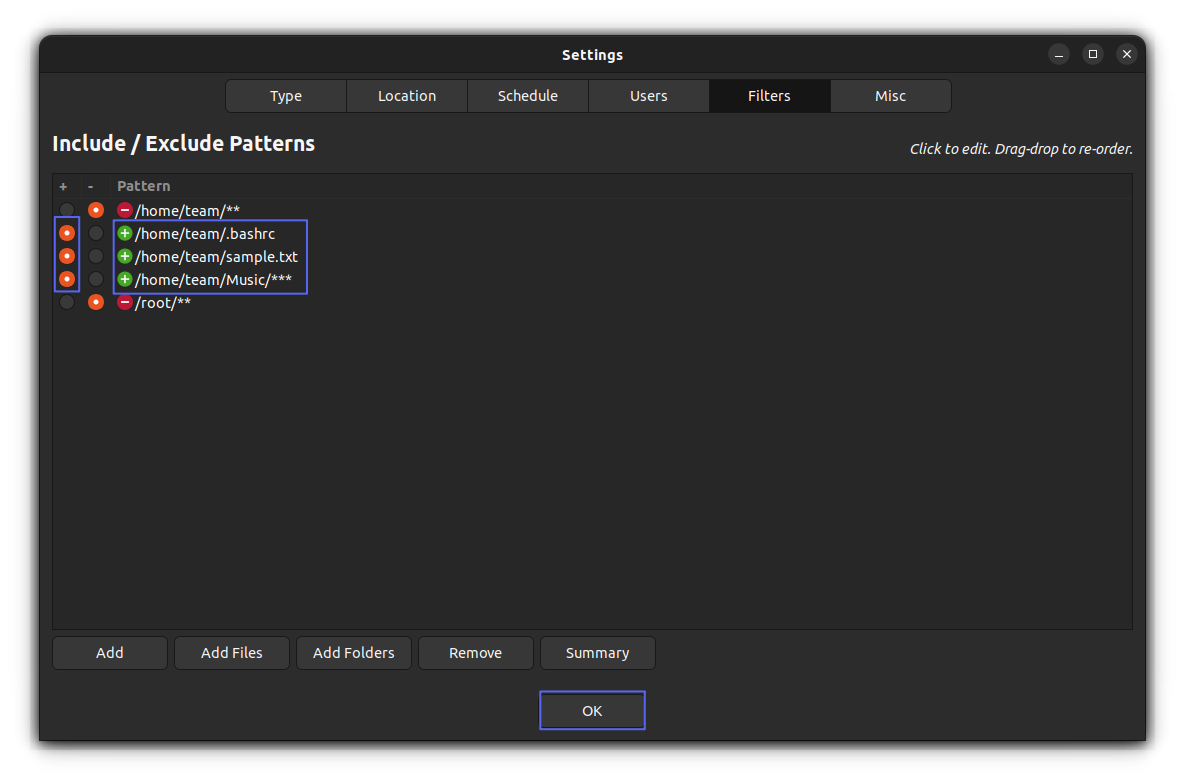Click the green plus icon beside /home/team/.bashrc
The height and width of the screenshot is (782, 1185).
click(125, 233)
